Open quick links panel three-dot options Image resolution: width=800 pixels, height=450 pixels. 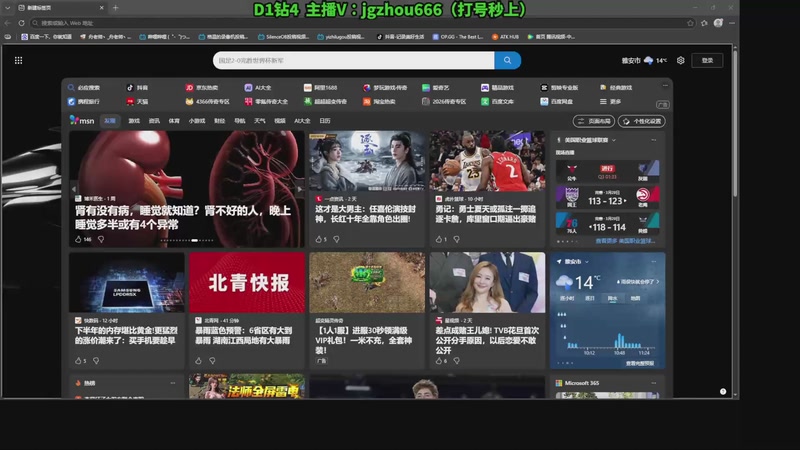pyautogui.click(x=665, y=86)
